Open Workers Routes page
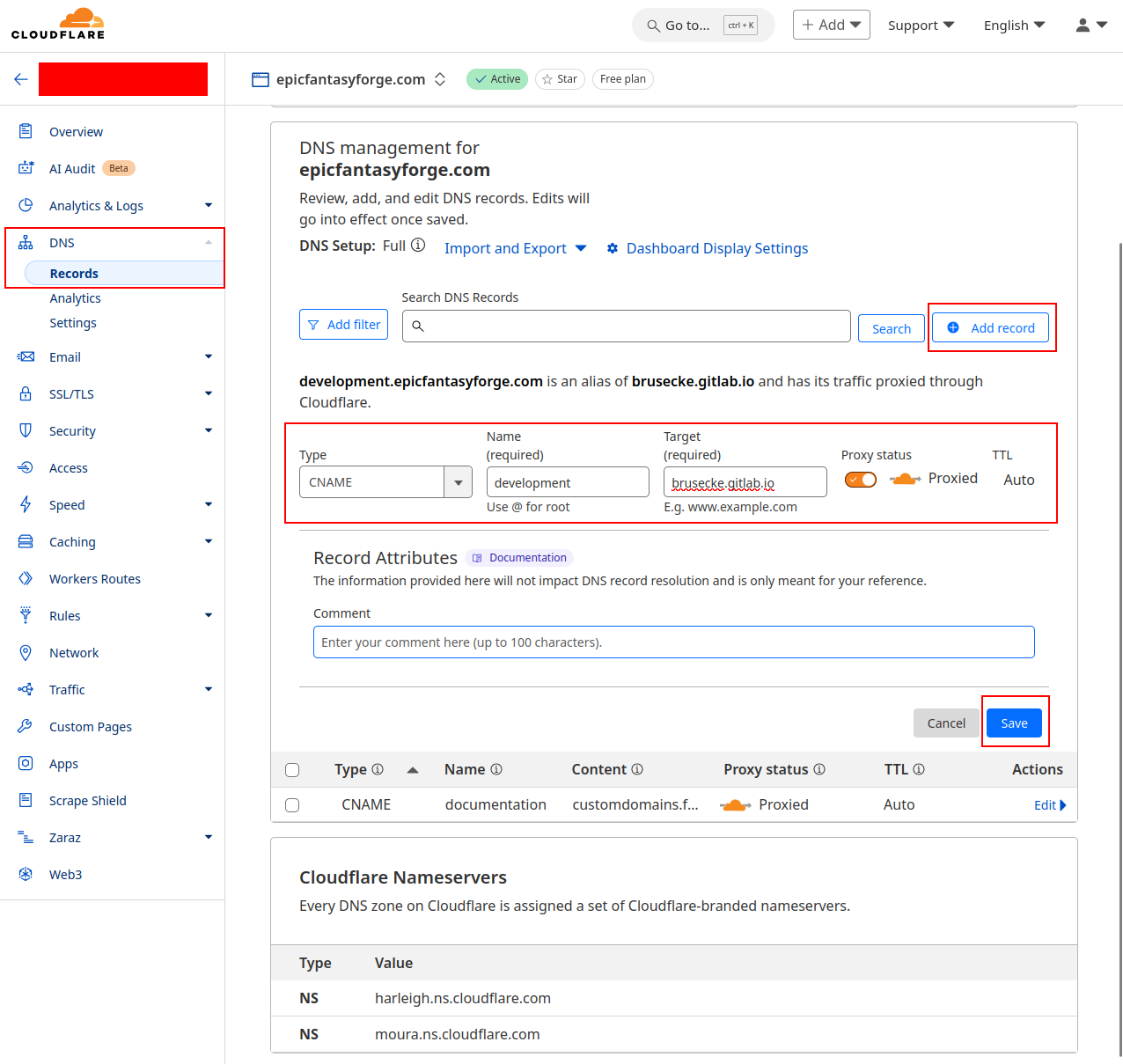The height and width of the screenshot is (1064, 1123). pos(95,579)
